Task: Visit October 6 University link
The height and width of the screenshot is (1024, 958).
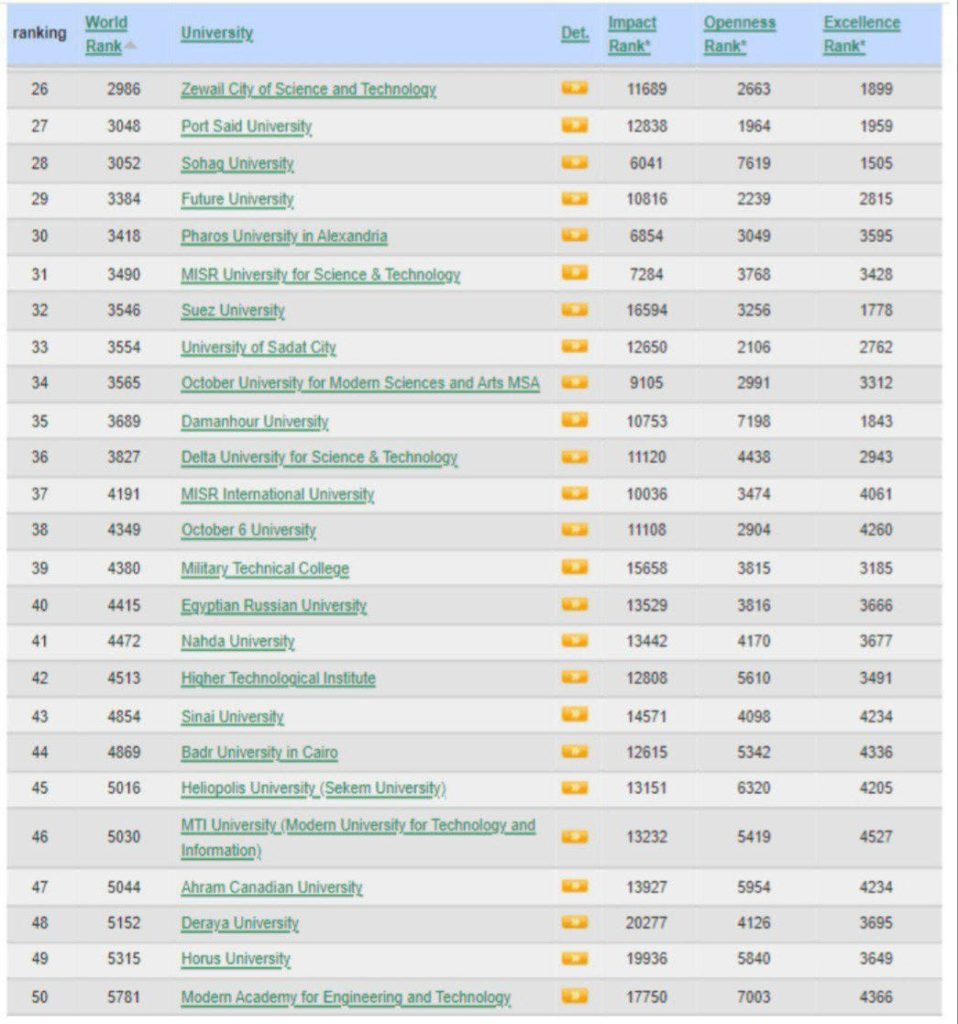Action: pyautogui.click(x=249, y=530)
